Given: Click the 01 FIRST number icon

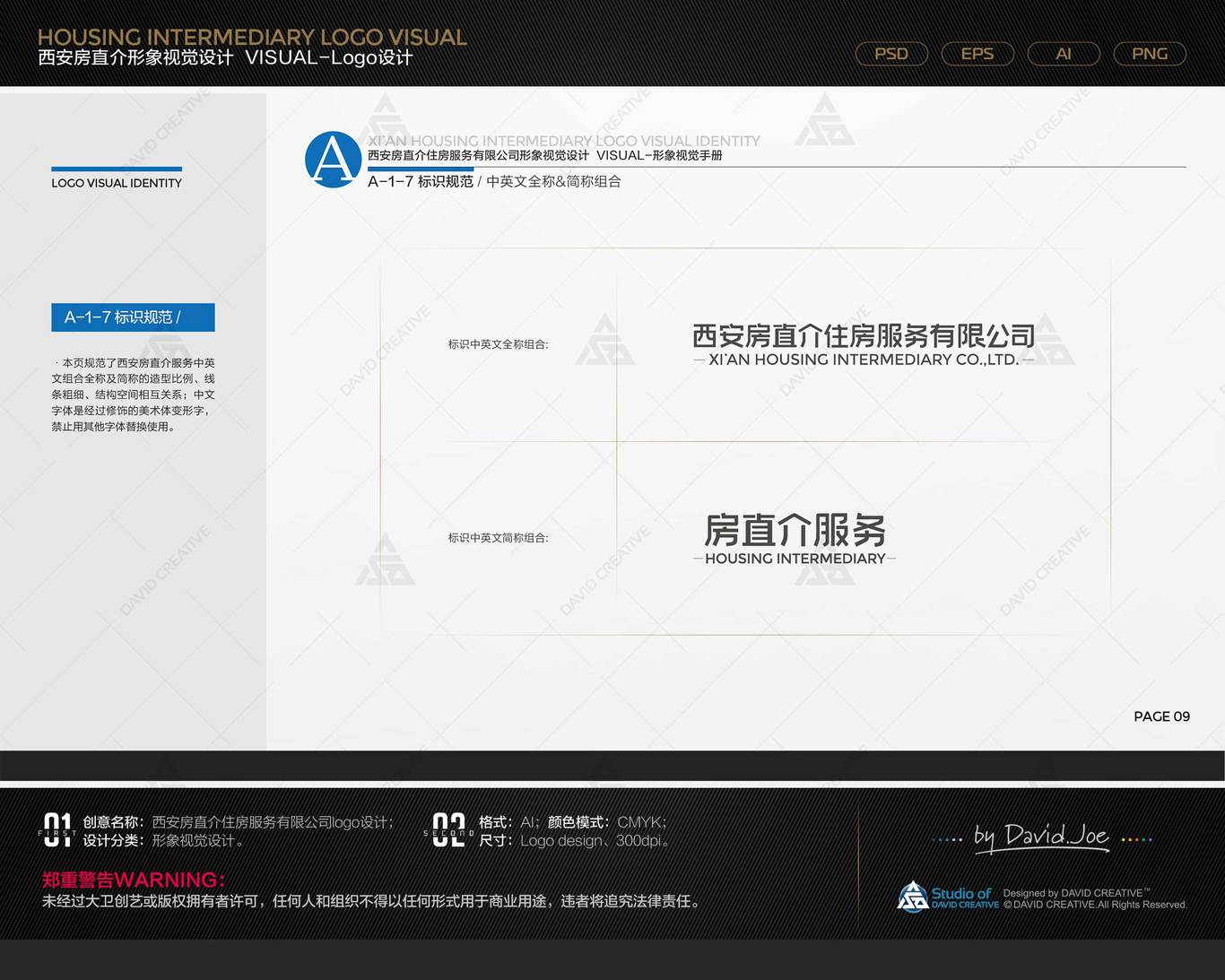Looking at the screenshot, I should (x=57, y=830).
